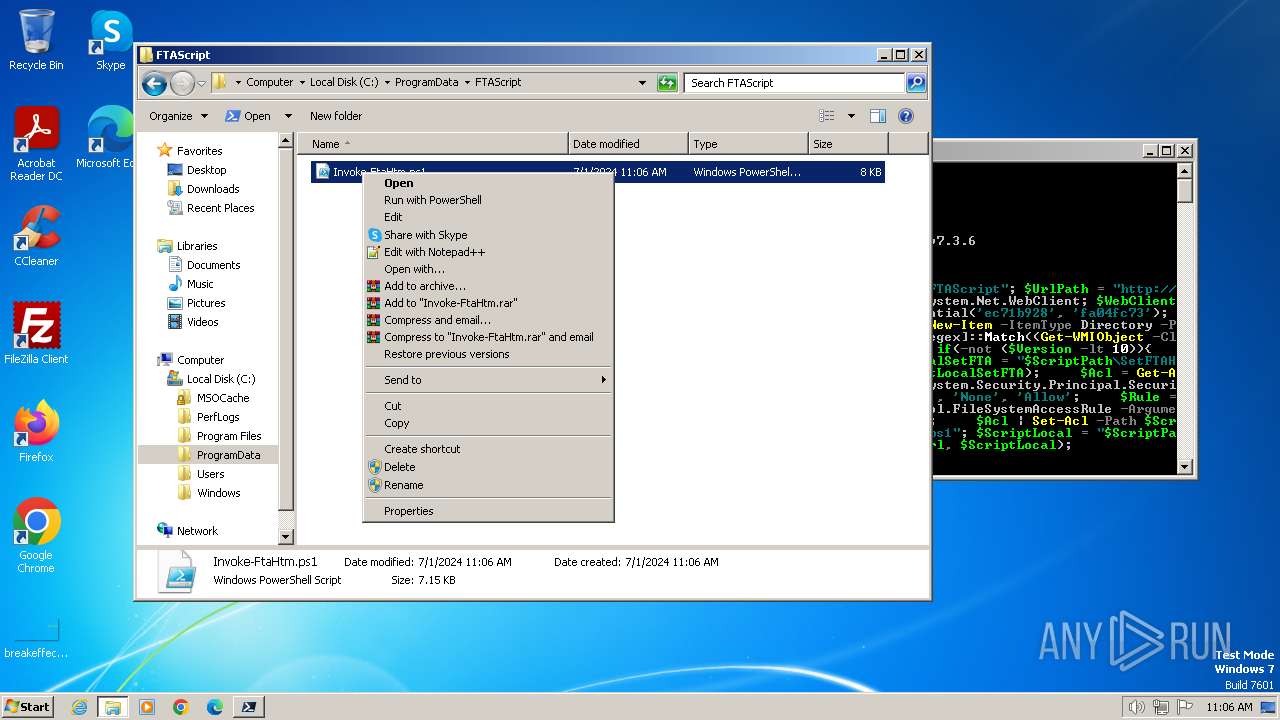Viewport: 1280px width, 720px height.
Task: Click Chrome icon in the taskbar
Action: [181, 707]
